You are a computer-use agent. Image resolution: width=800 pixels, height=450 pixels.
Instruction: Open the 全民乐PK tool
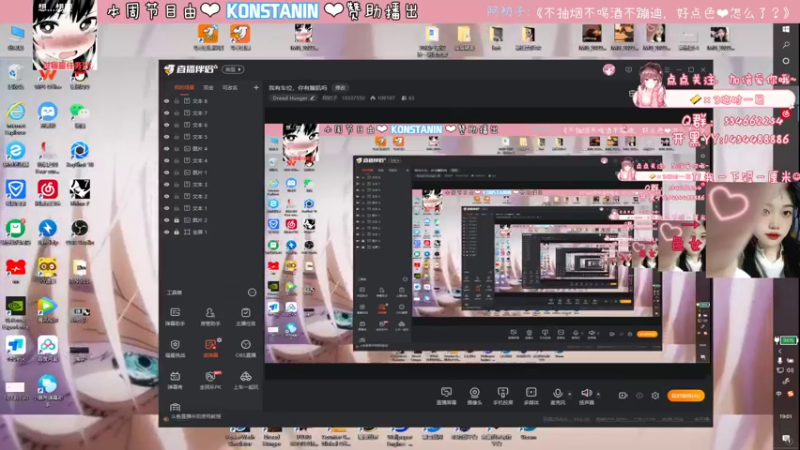click(210, 380)
